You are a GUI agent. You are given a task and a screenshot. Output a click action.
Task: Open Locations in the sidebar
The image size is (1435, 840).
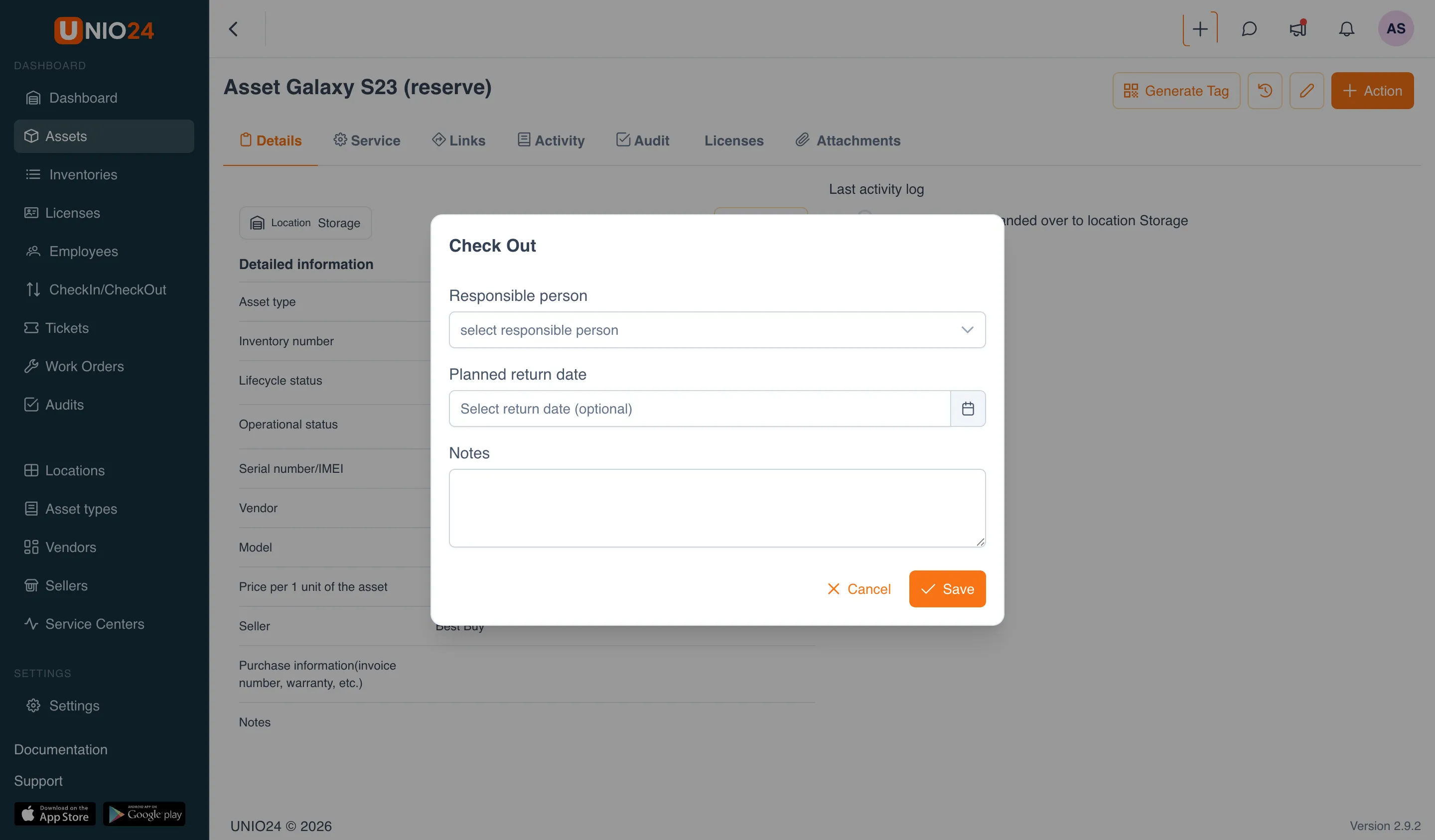click(x=104, y=470)
